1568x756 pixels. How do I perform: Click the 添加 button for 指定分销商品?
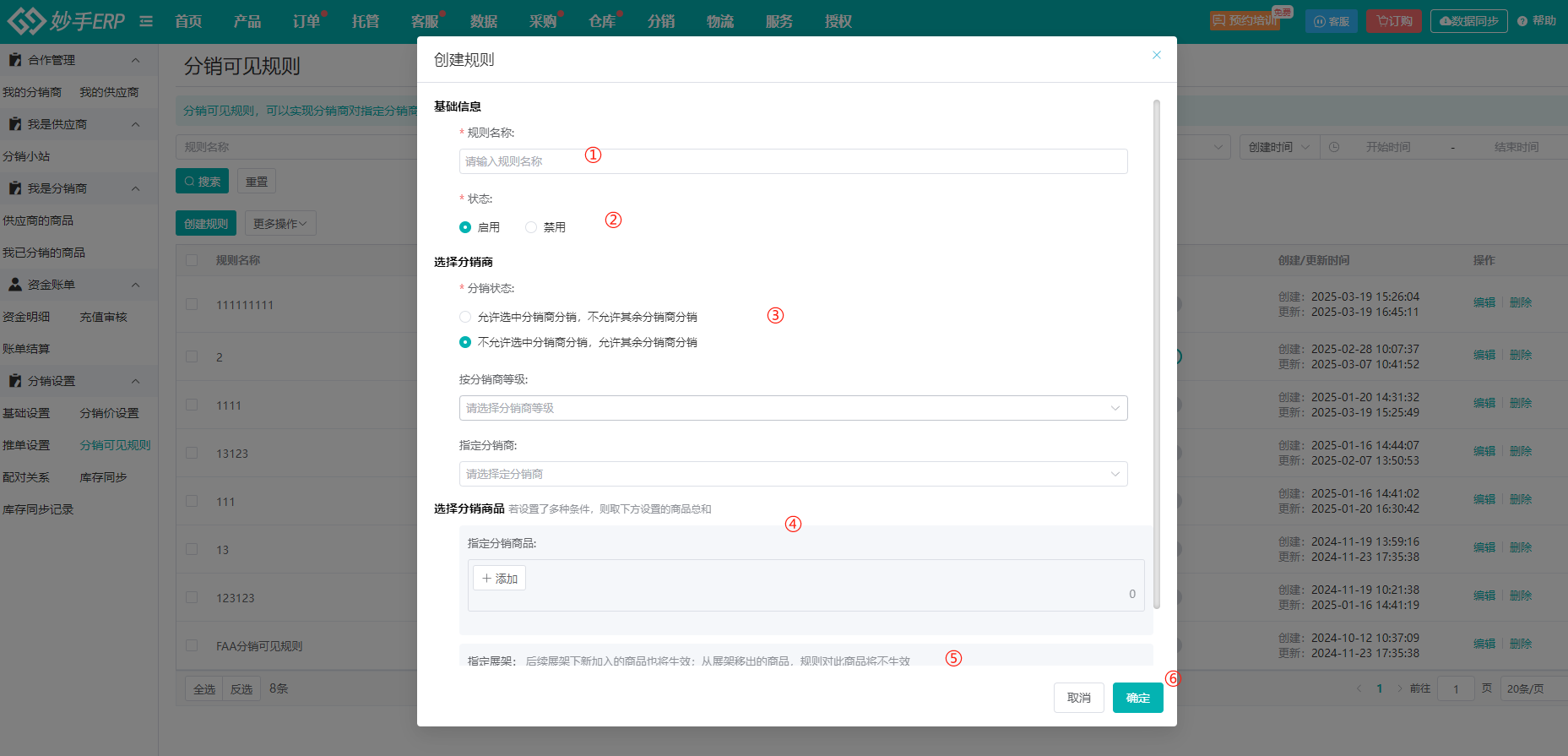499,579
